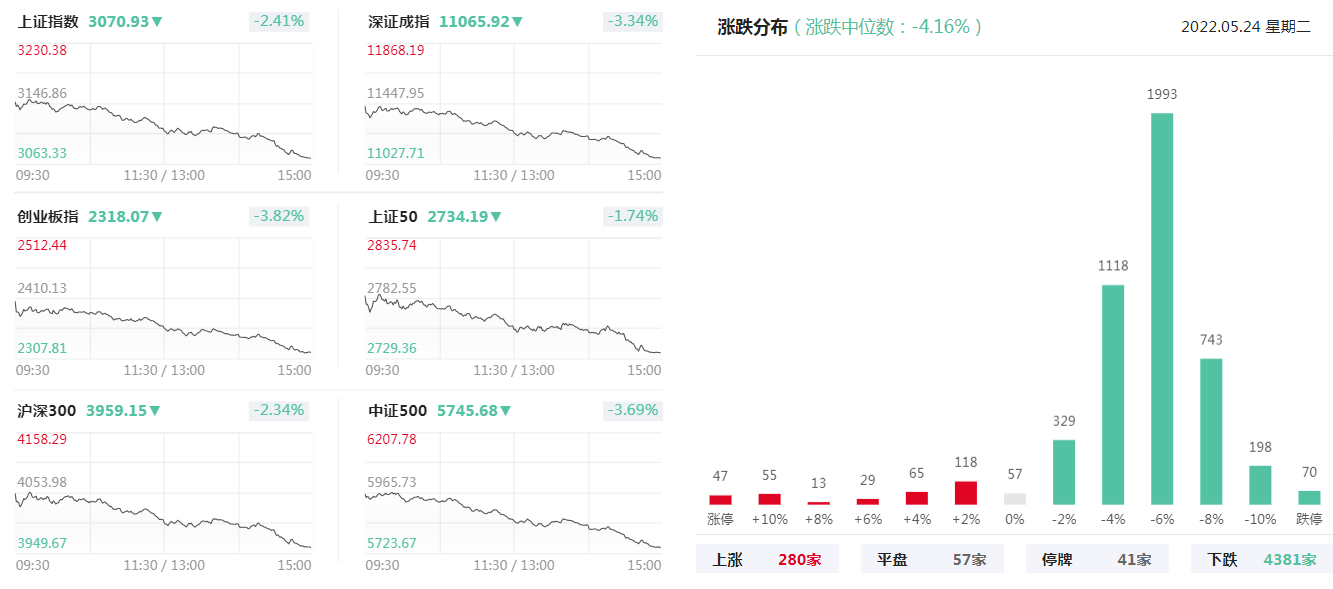Click the down arrow beside 上证指数 3070.93
This screenshot has height=589, width=1333.
157,21
